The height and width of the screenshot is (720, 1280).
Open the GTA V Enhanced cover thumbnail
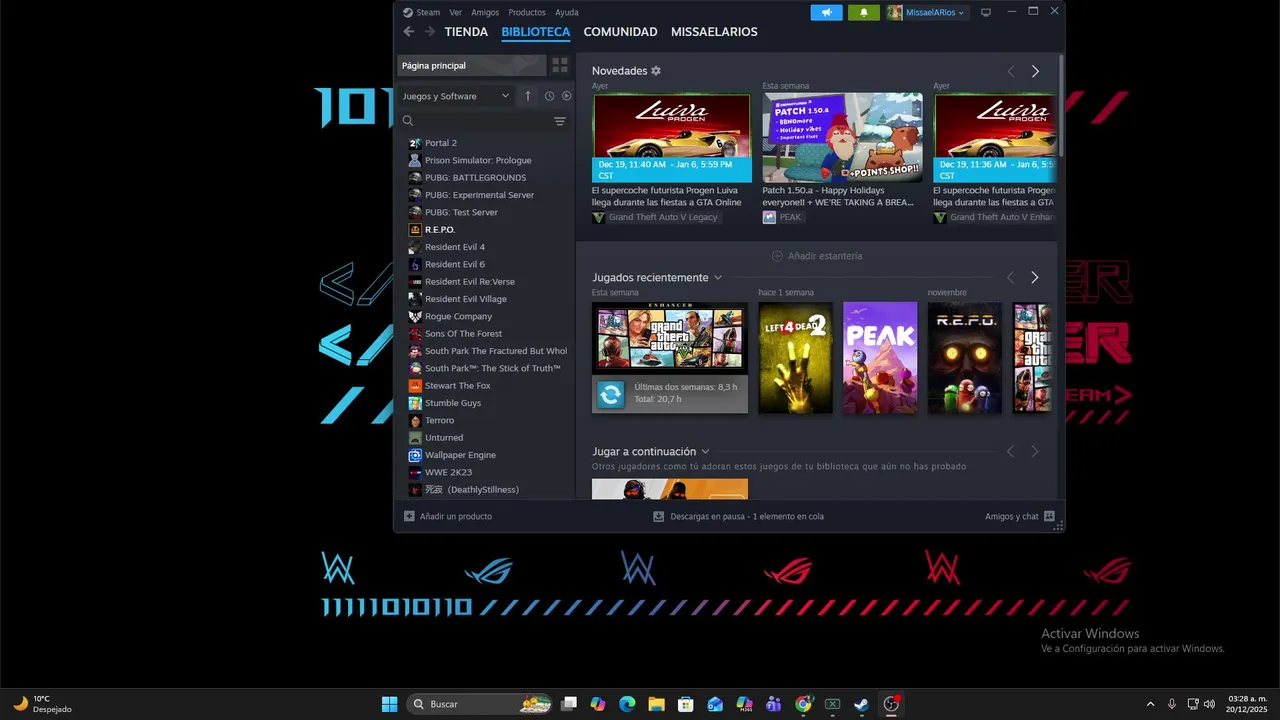pos(670,338)
